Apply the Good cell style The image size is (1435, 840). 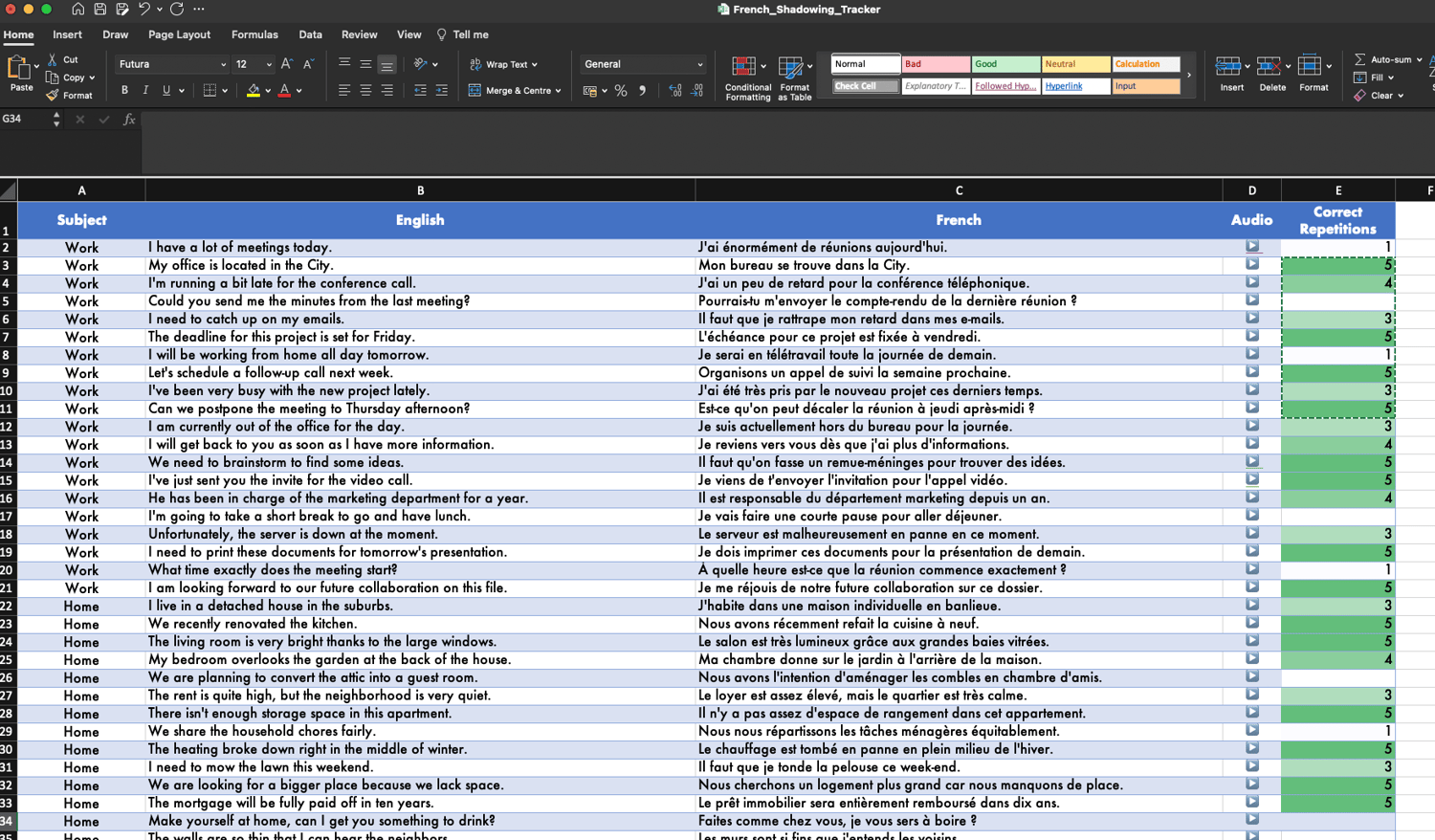click(1005, 64)
